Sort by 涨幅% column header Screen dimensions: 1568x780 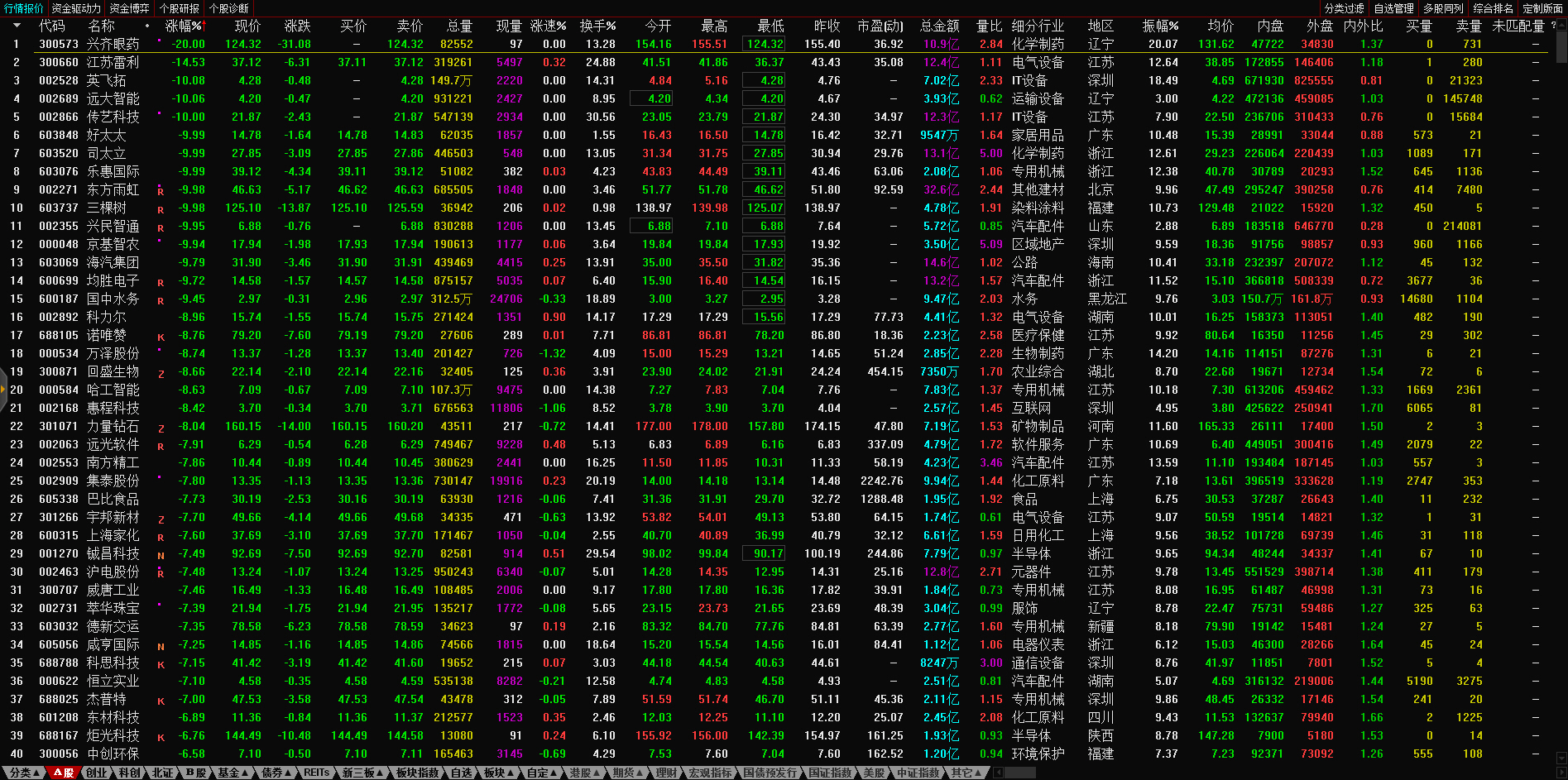click(184, 26)
